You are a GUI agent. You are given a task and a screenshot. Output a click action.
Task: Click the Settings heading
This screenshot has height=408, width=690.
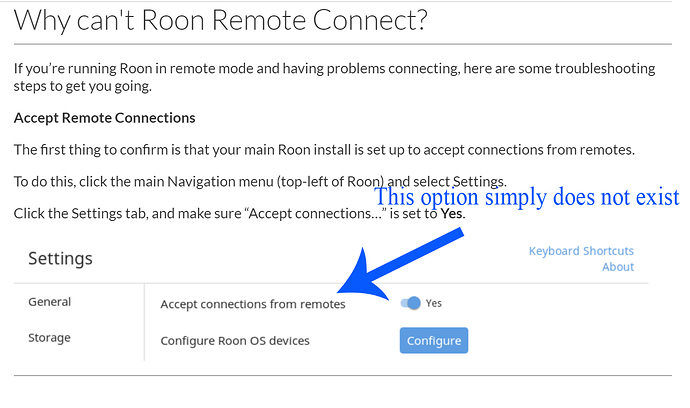point(60,258)
